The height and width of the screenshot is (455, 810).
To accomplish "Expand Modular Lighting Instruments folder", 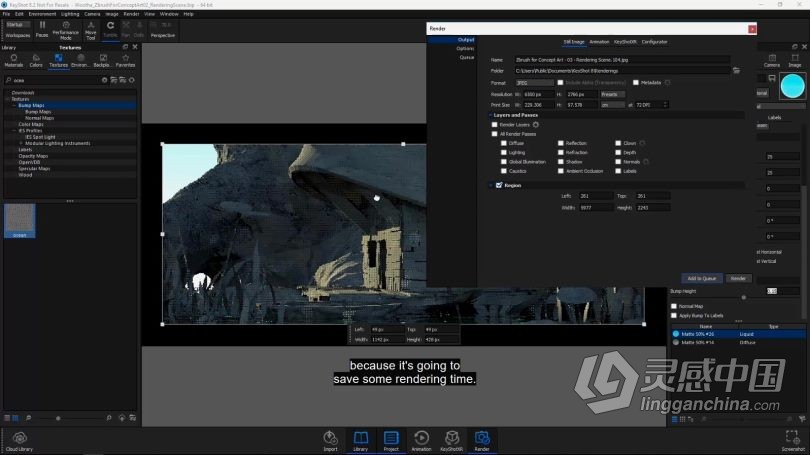I will click(x=21, y=143).
